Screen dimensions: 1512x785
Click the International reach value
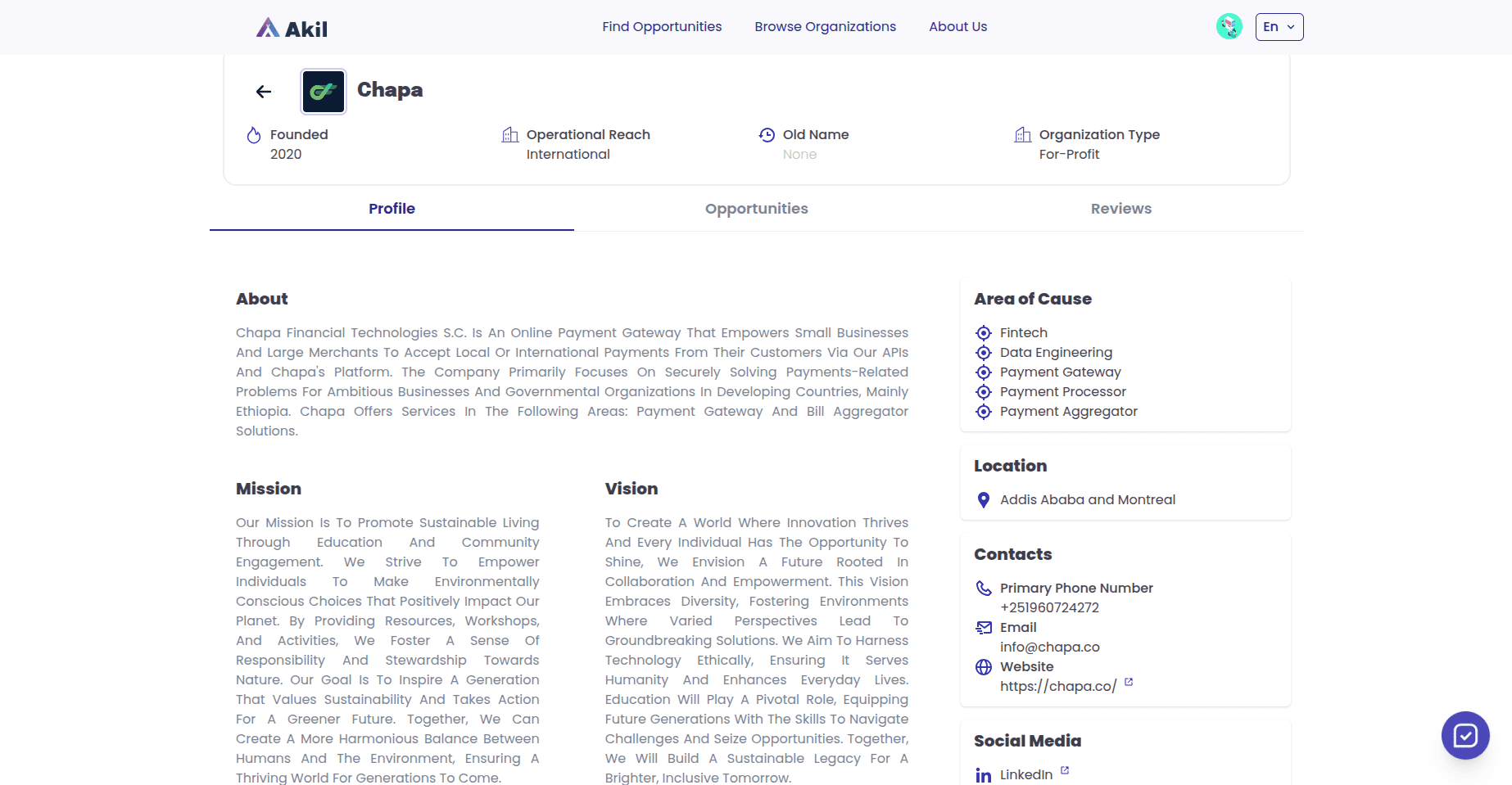568,154
